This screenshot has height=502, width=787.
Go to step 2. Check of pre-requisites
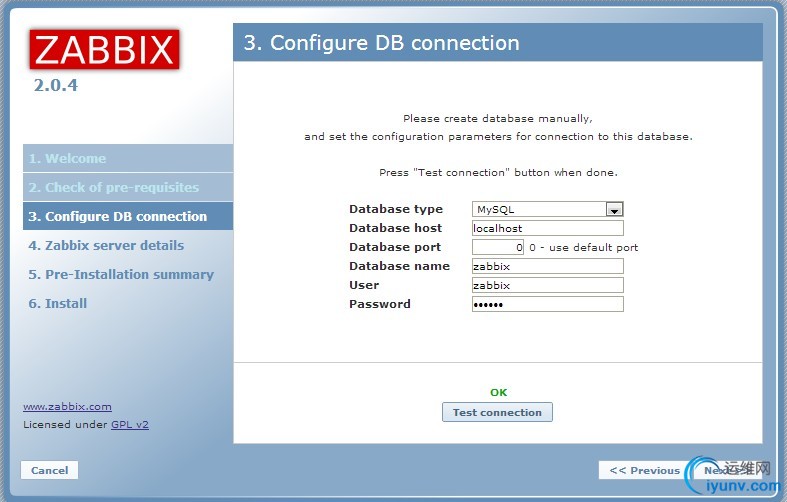tap(128, 187)
